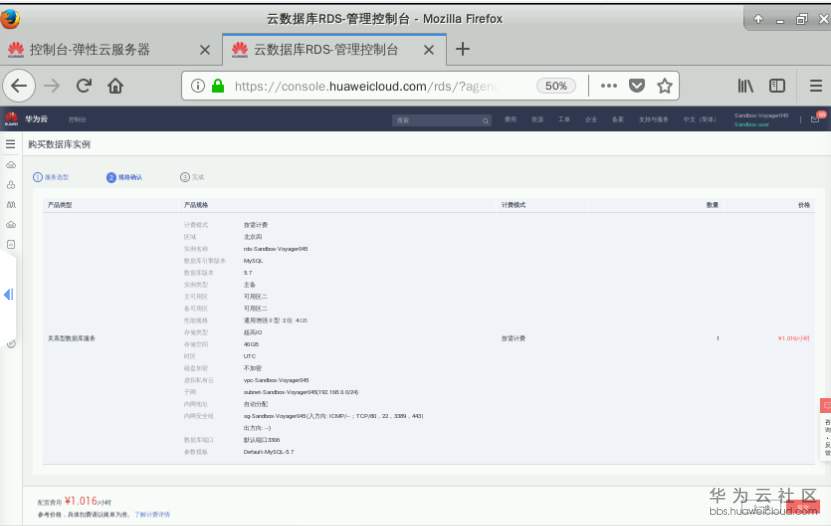
Task: Click the 购买数据库实例 page title
Action: [x=59, y=144]
